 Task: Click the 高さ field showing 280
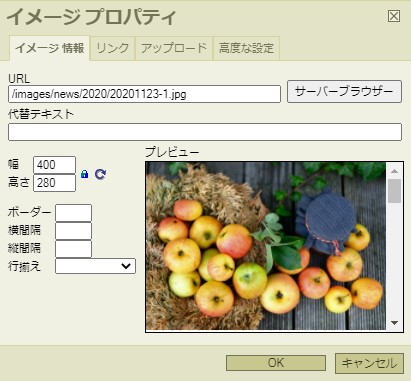point(55,183)
